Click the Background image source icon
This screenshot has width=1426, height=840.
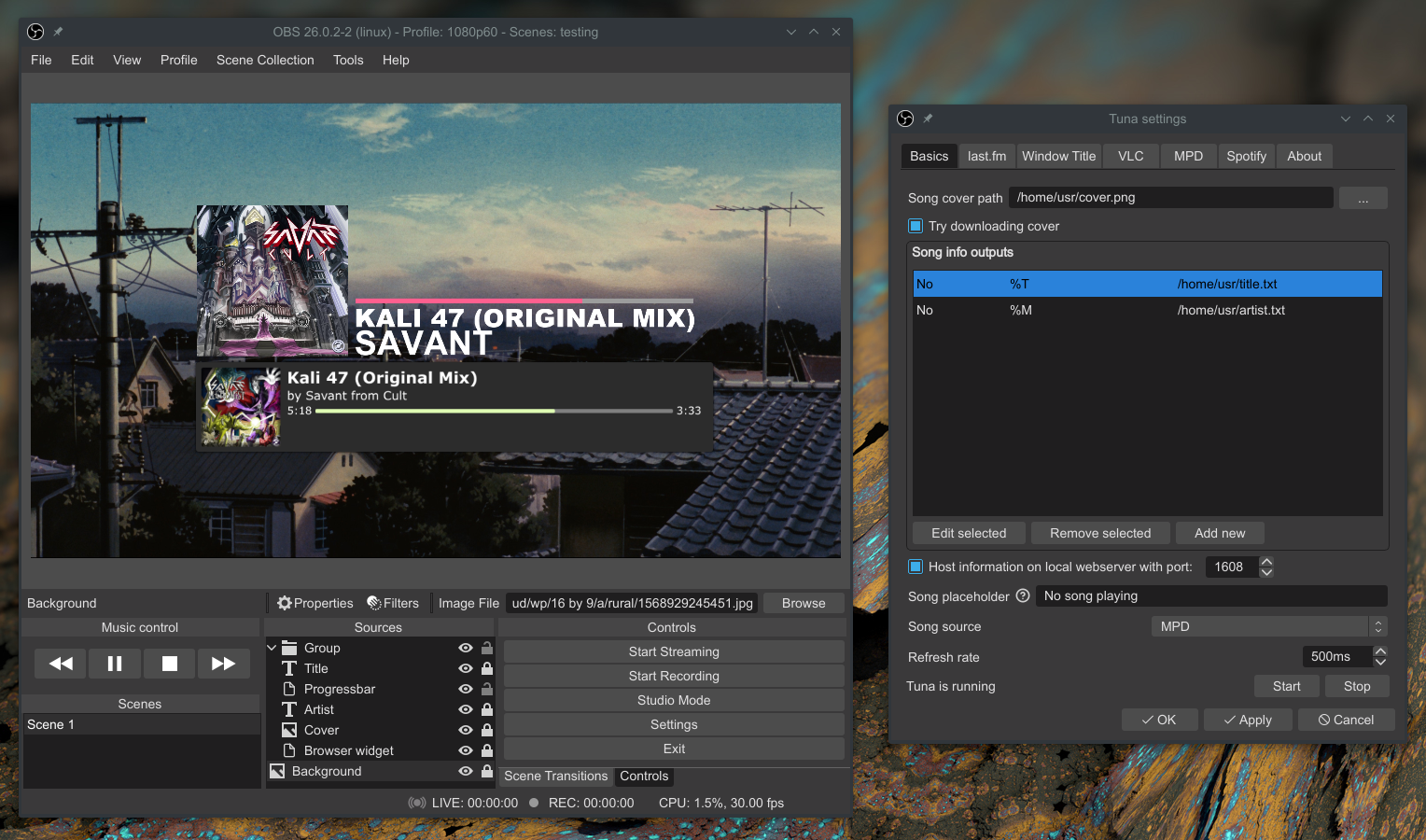(x=277, y=771)
